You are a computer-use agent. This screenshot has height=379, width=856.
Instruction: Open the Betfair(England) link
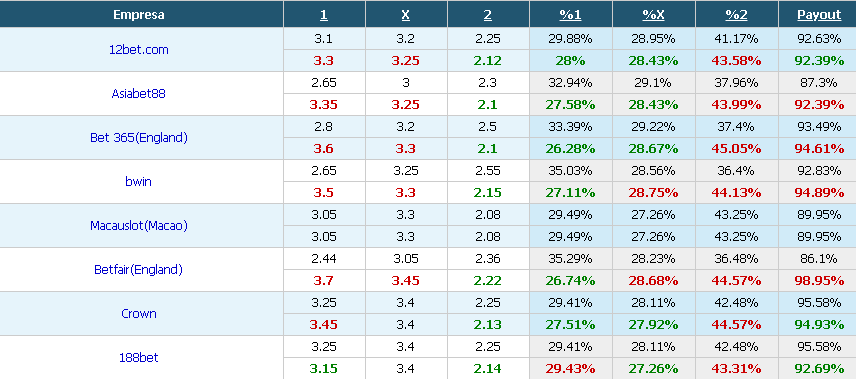[139, 269]
